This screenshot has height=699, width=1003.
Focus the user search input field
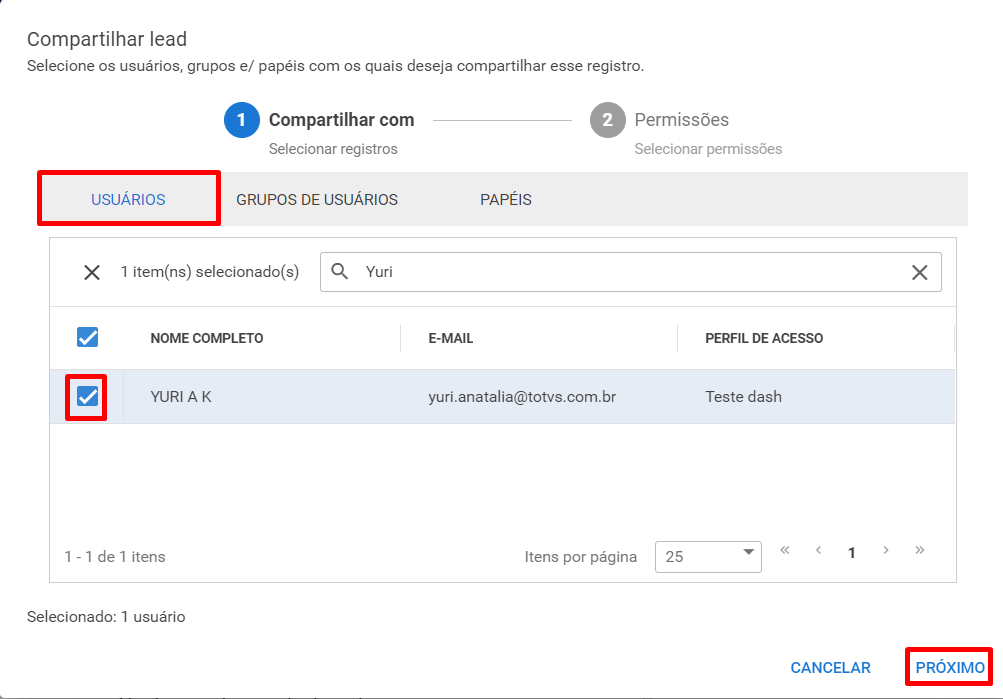click(631, 272)
